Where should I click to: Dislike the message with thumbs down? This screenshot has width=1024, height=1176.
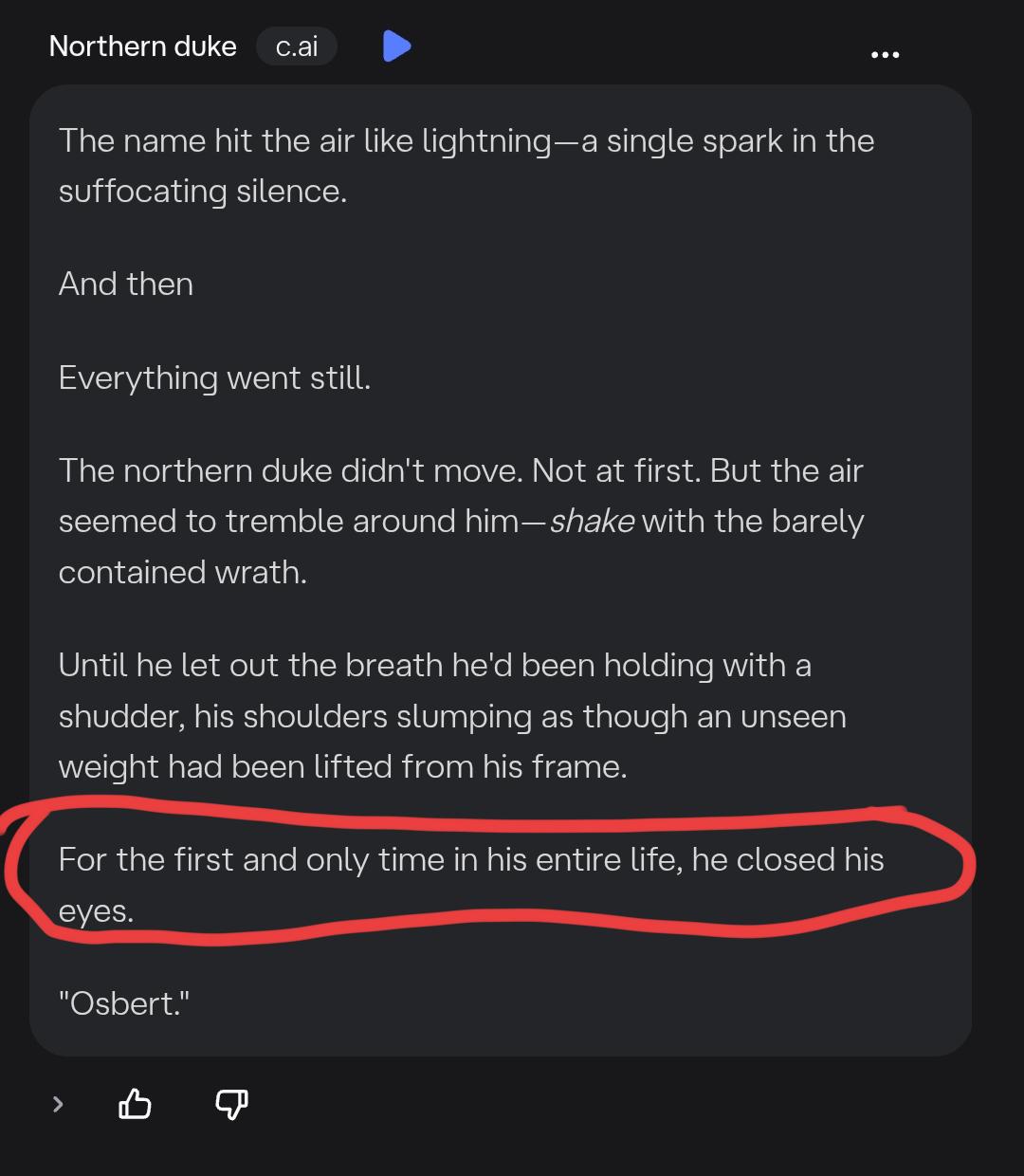232,1103
